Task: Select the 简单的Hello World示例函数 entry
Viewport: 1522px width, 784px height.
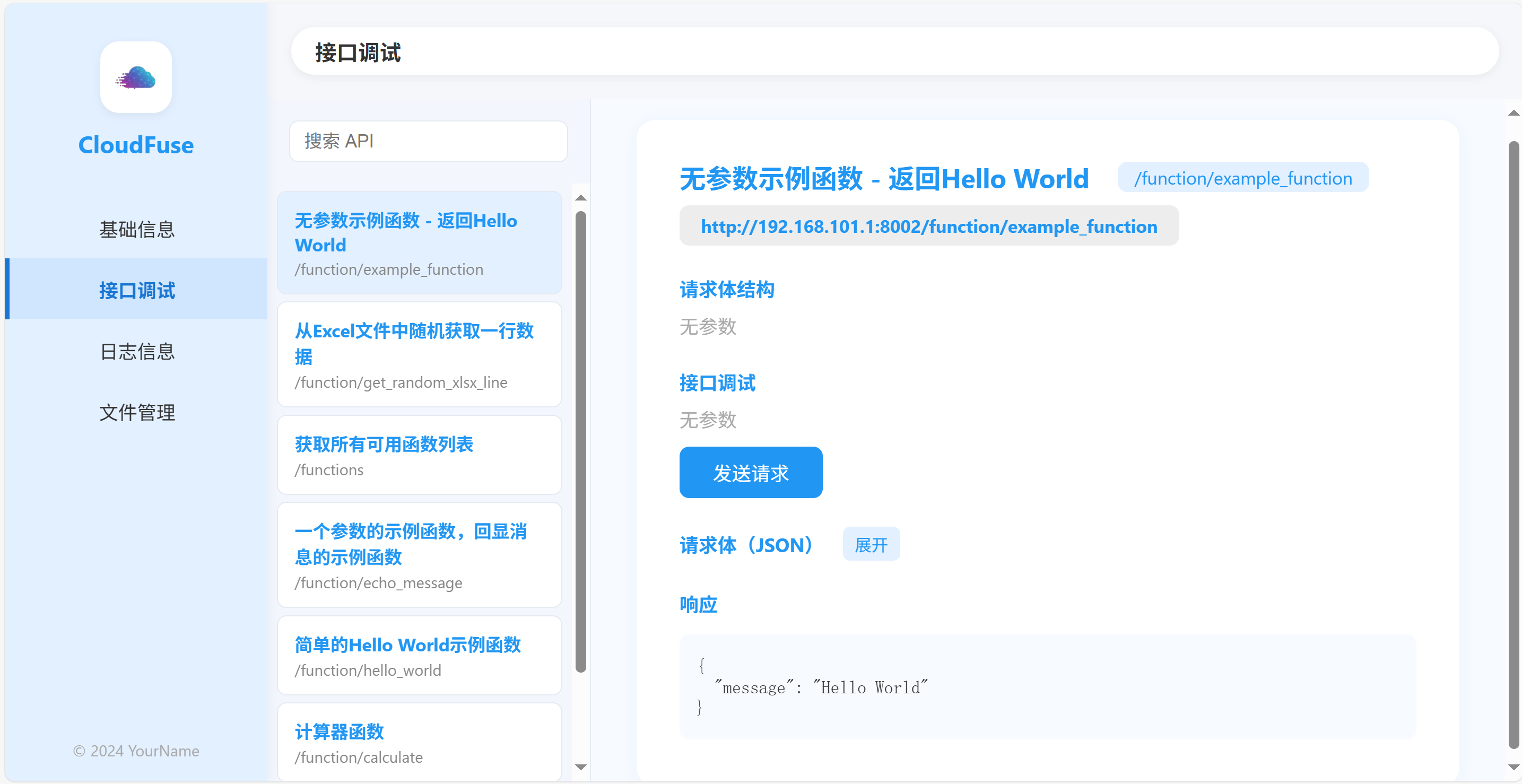Action: point(419,656)
